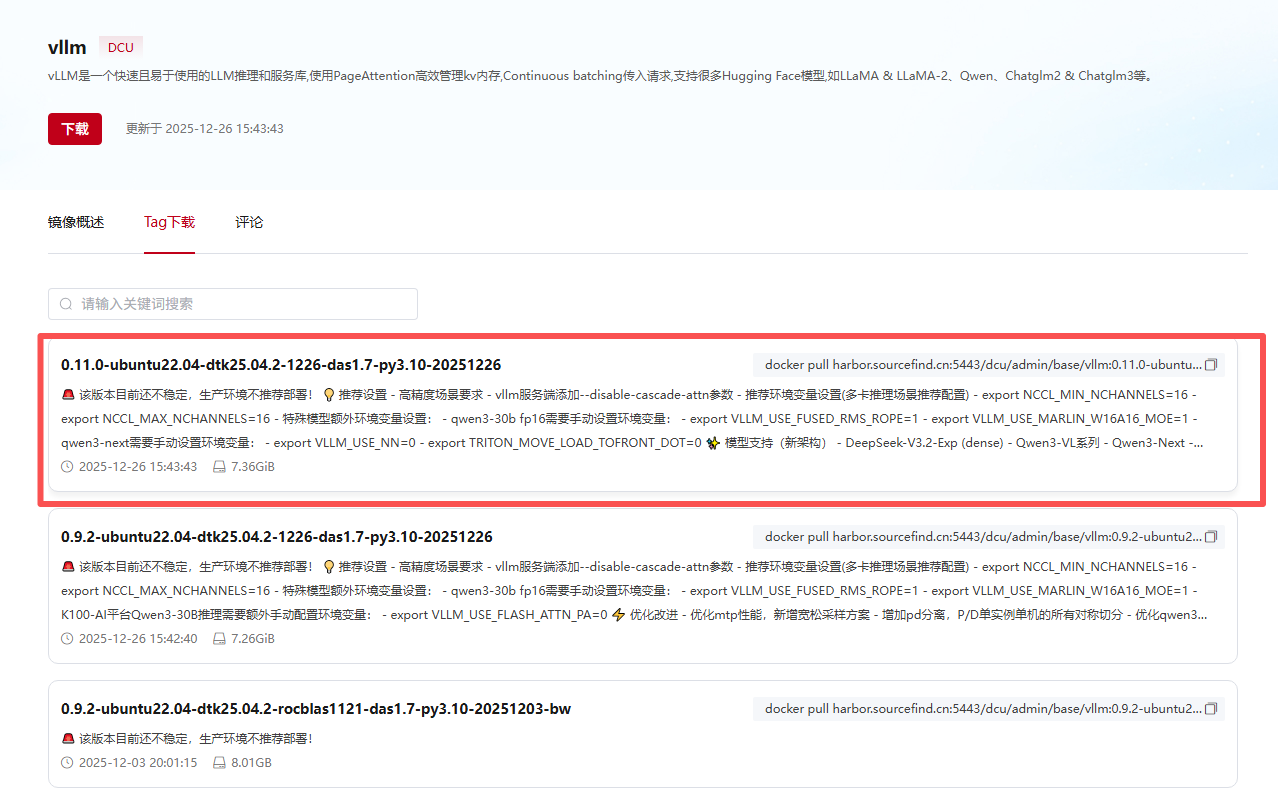
Task: Click the clock icon beside 2025-12-26 15:42:40
Action: (x=67, y=639)
